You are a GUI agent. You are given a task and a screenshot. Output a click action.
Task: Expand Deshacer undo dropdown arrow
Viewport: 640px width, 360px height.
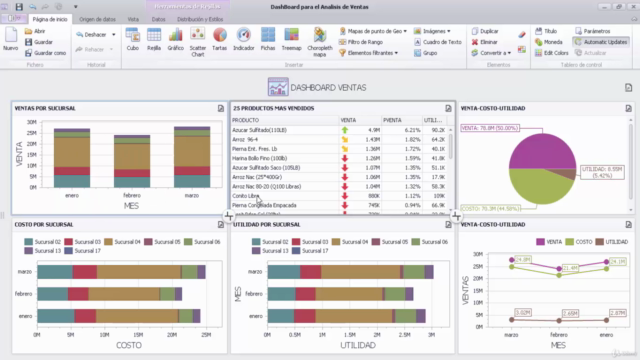click(114, 35)
